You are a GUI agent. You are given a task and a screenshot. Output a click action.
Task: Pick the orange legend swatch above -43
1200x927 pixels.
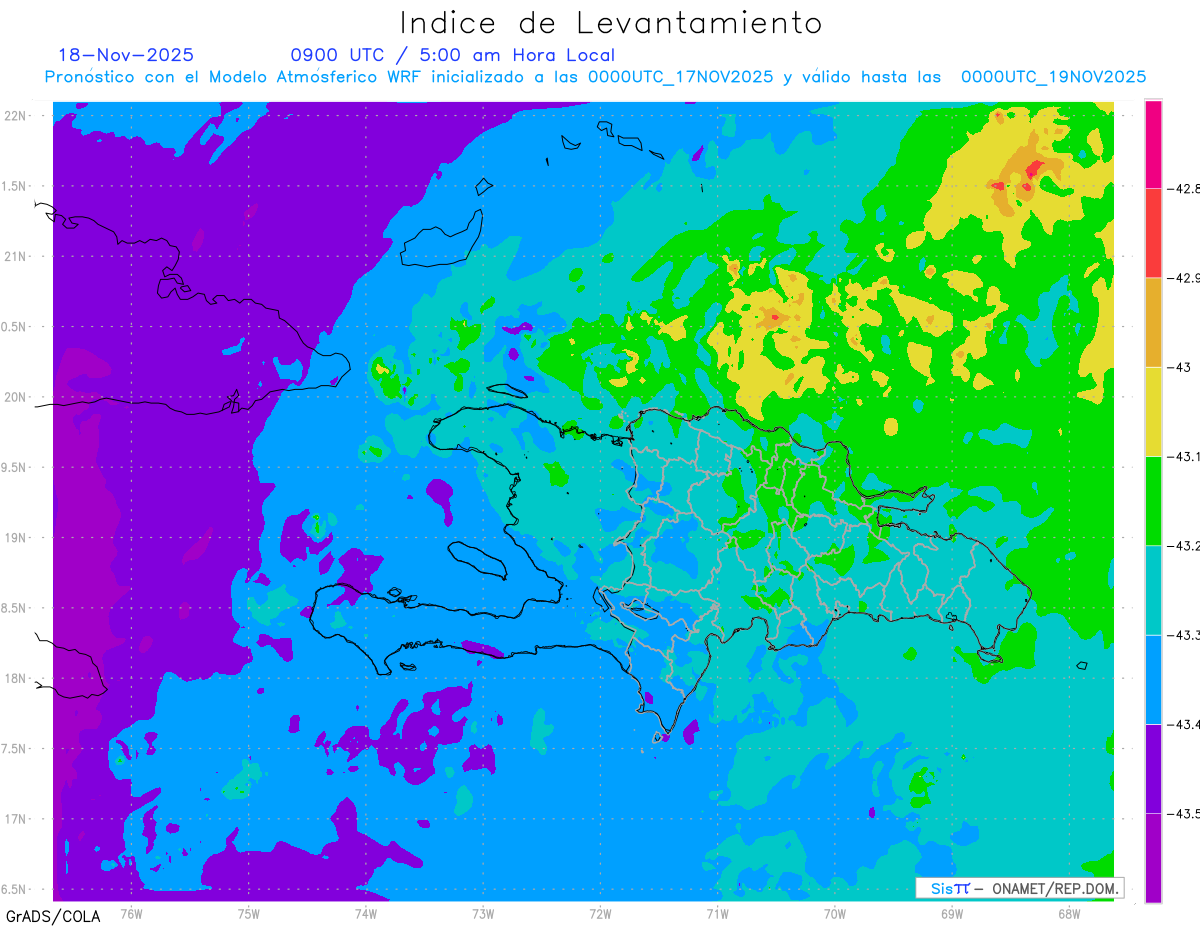click(x=1153, y=322)
